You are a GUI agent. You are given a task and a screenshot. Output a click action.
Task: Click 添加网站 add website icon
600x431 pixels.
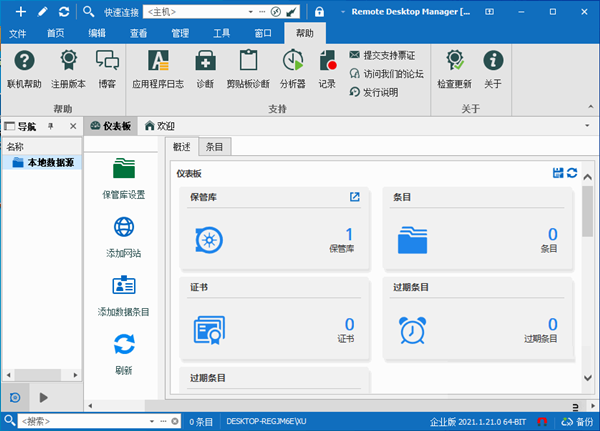tap(124, 233)
